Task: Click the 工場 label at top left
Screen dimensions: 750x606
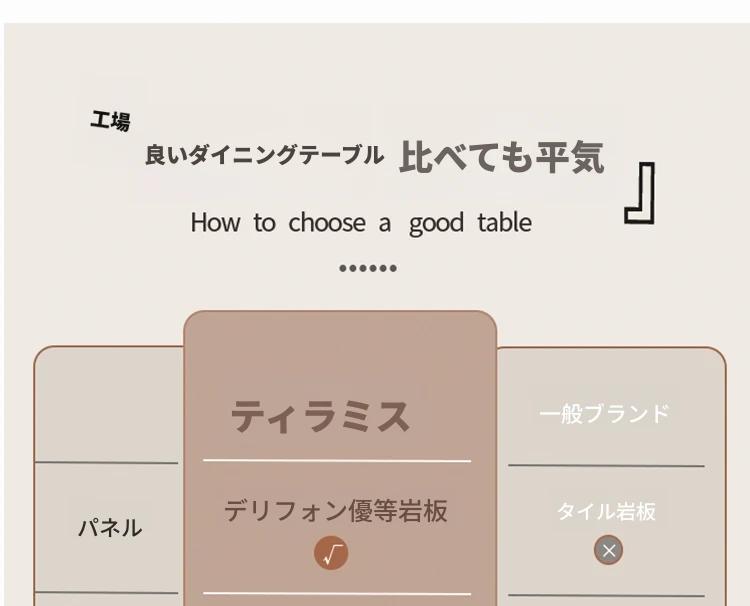Action: pos(110,121)
